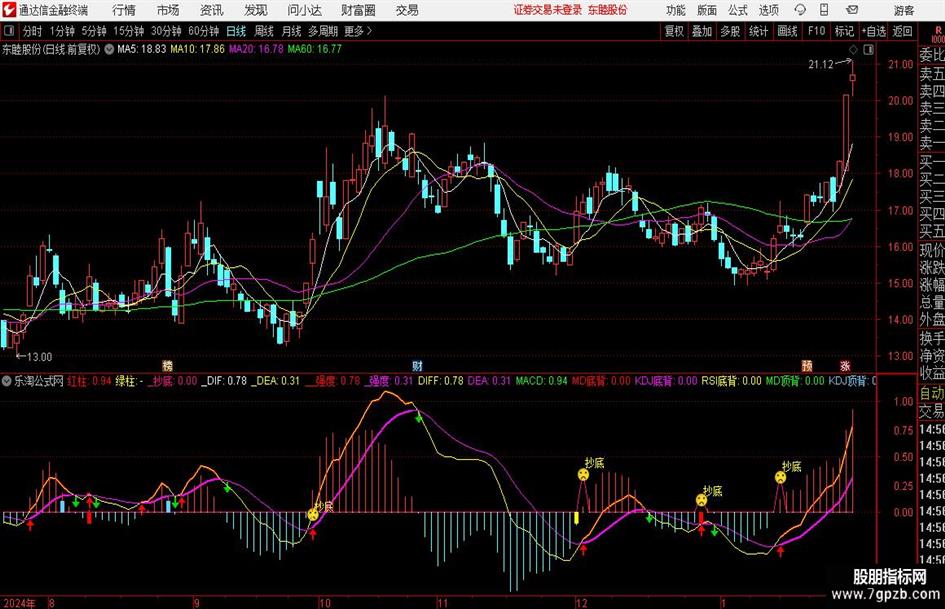This screenshot has width=945, height=609.
Task: Open the 资讯 menu
Action: 212,10
